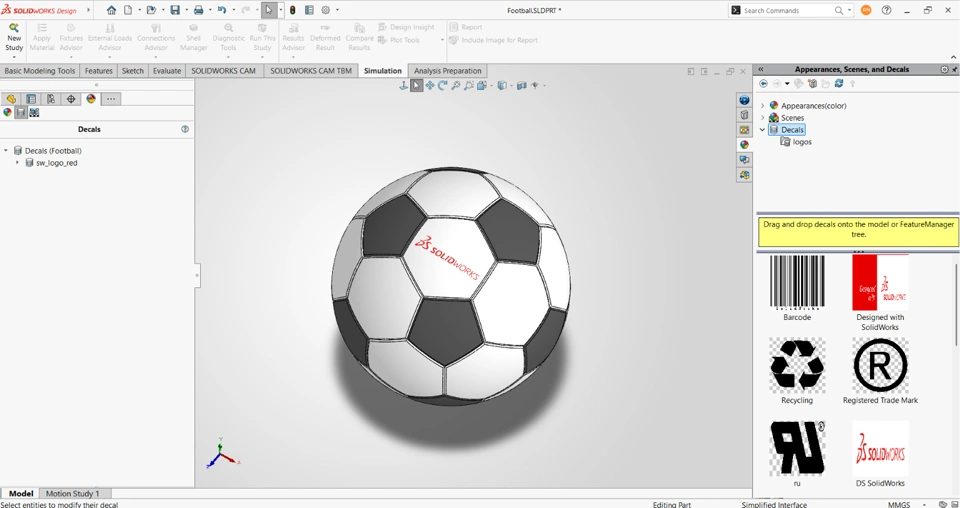
Task: Click the overflow ellipsis tab in the manager pane
Action: pos(111,99)
